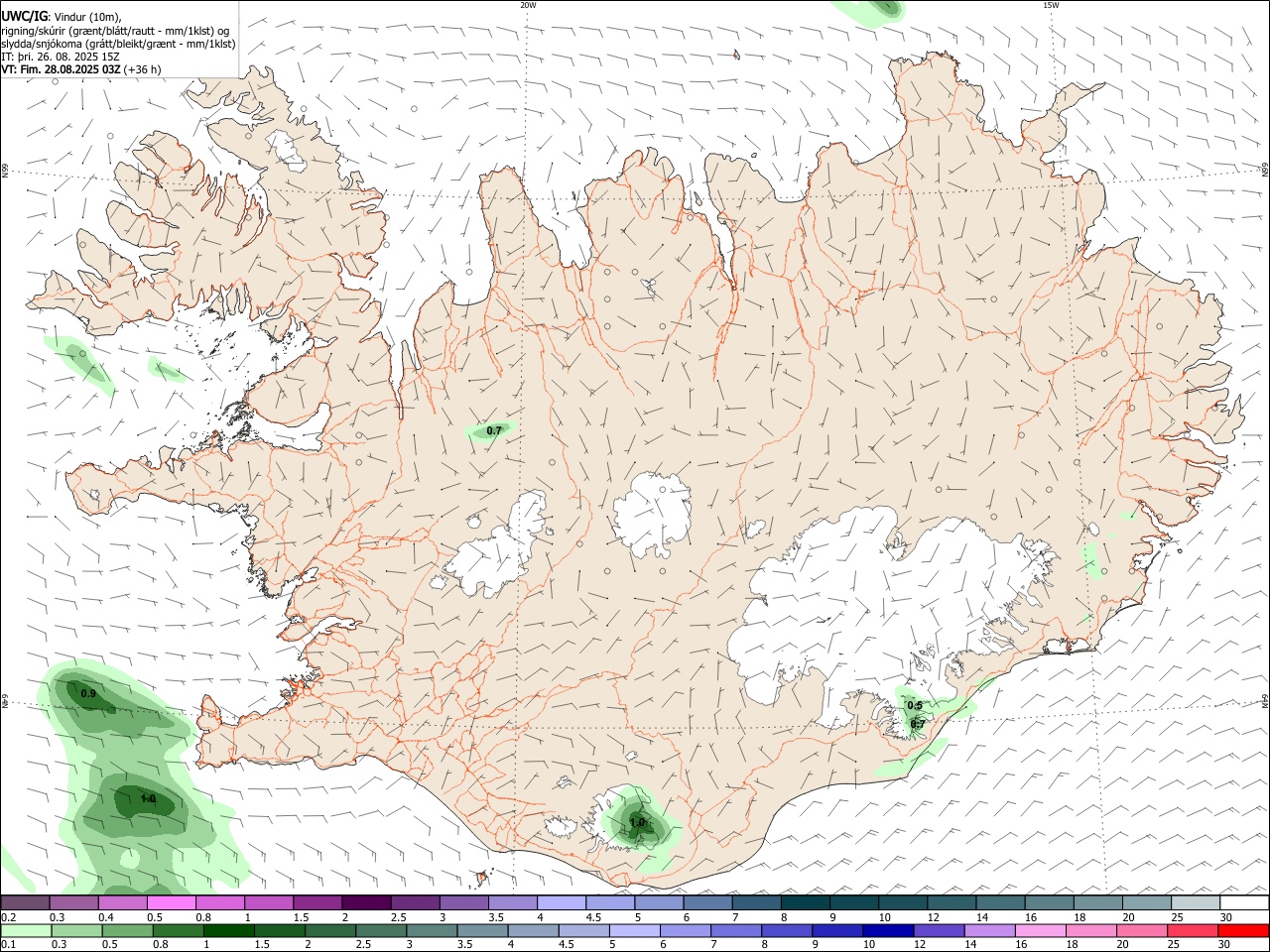The image size is (1270, 952).
Task: Click the slydda/snjókoma legend description line
Action: (118, 44)
